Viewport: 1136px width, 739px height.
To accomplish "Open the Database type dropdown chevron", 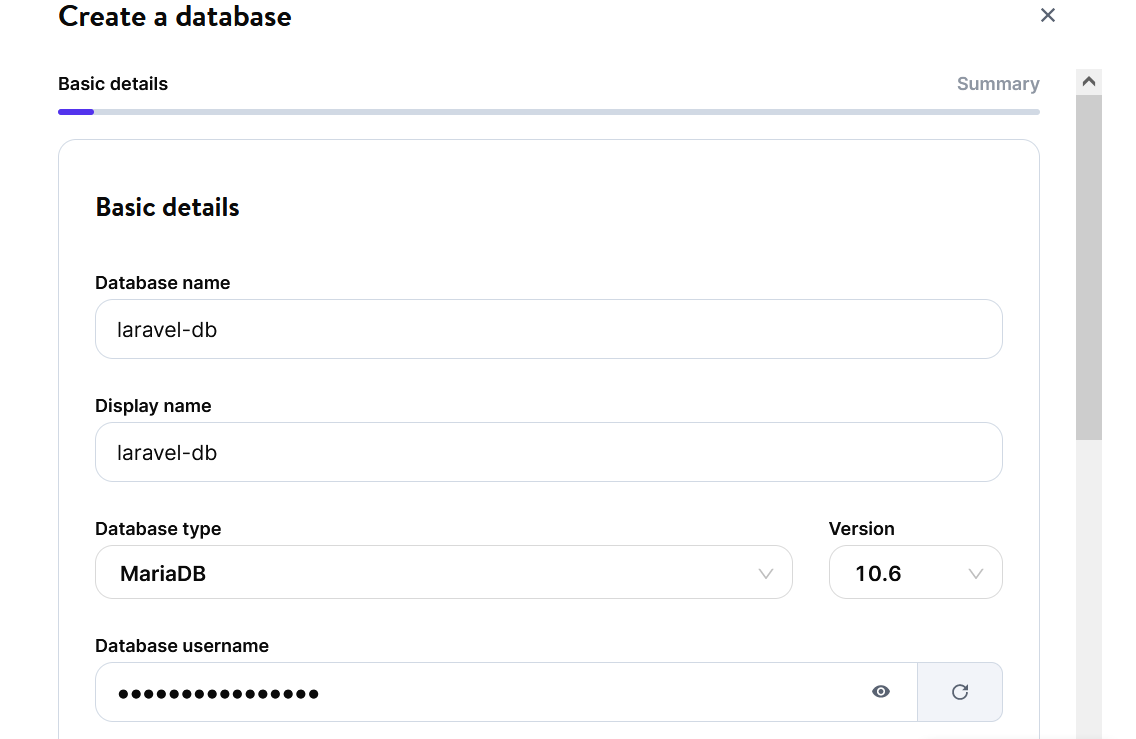I will click(x=766, y=573).
